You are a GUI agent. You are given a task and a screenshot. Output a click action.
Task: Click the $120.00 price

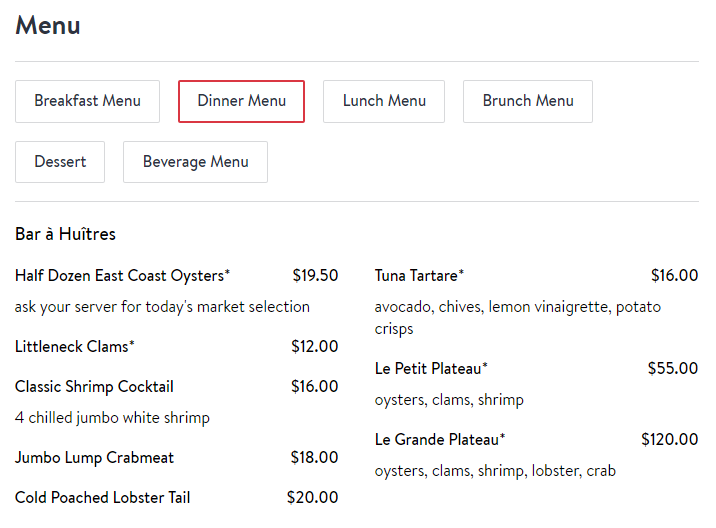click(x=669, y=439)
